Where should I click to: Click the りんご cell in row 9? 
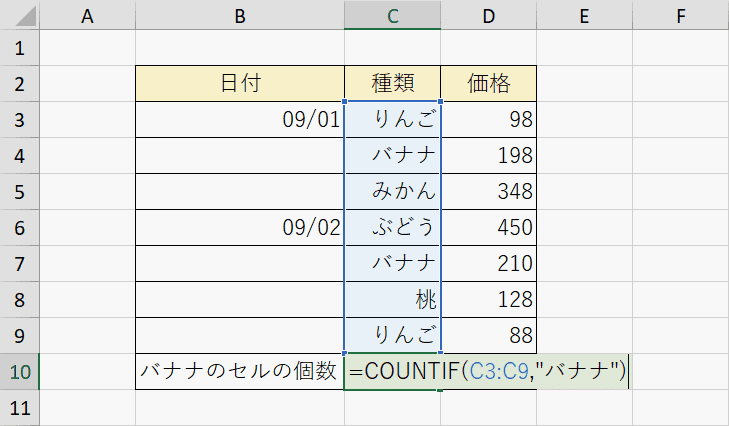point(392,335)
